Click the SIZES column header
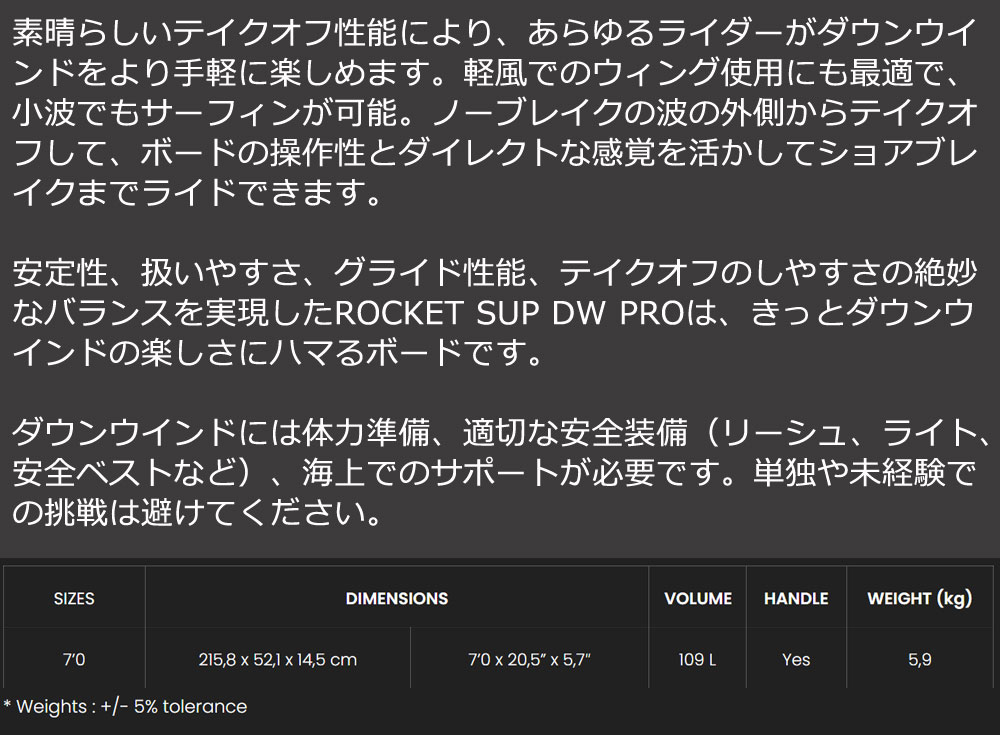Screen dimensions: 1000x735 tap(74, 598)
